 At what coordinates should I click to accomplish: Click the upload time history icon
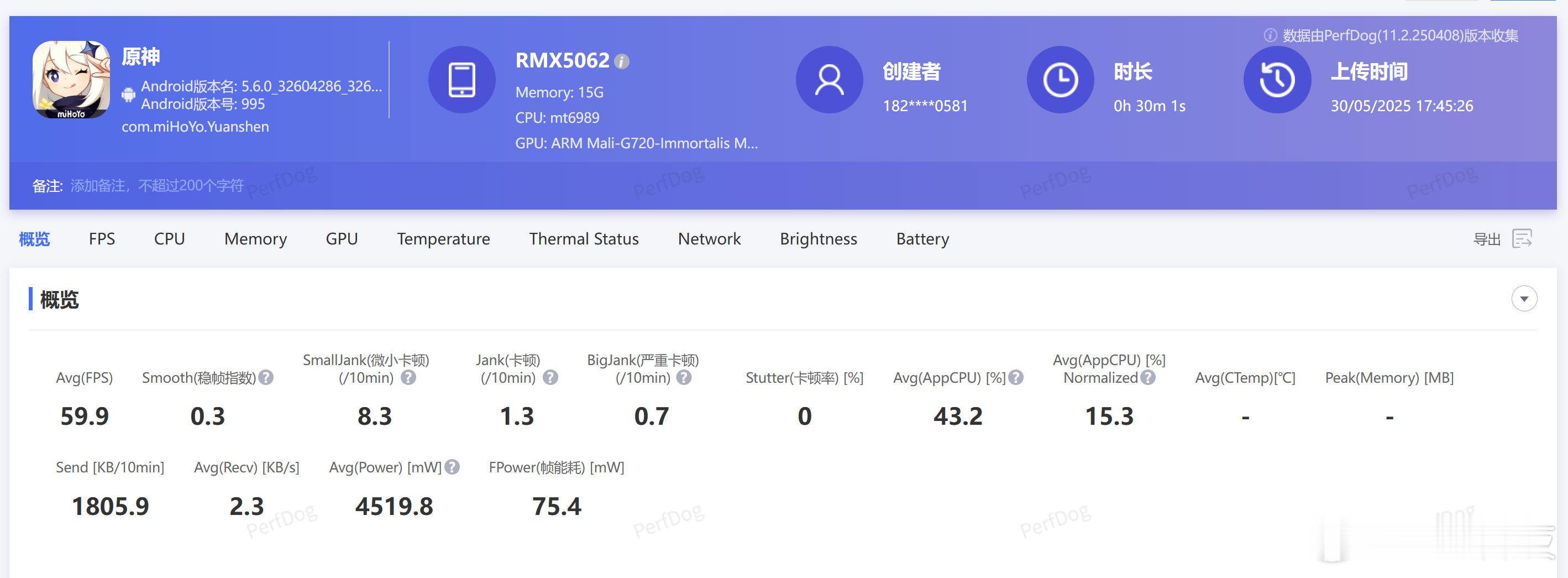coord(1276,80)
